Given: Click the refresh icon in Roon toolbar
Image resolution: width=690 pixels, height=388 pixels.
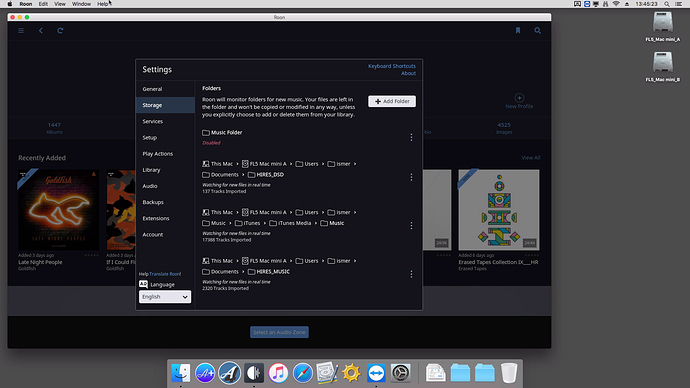Looking at the screenshot, I should click(x=60, y=30).
